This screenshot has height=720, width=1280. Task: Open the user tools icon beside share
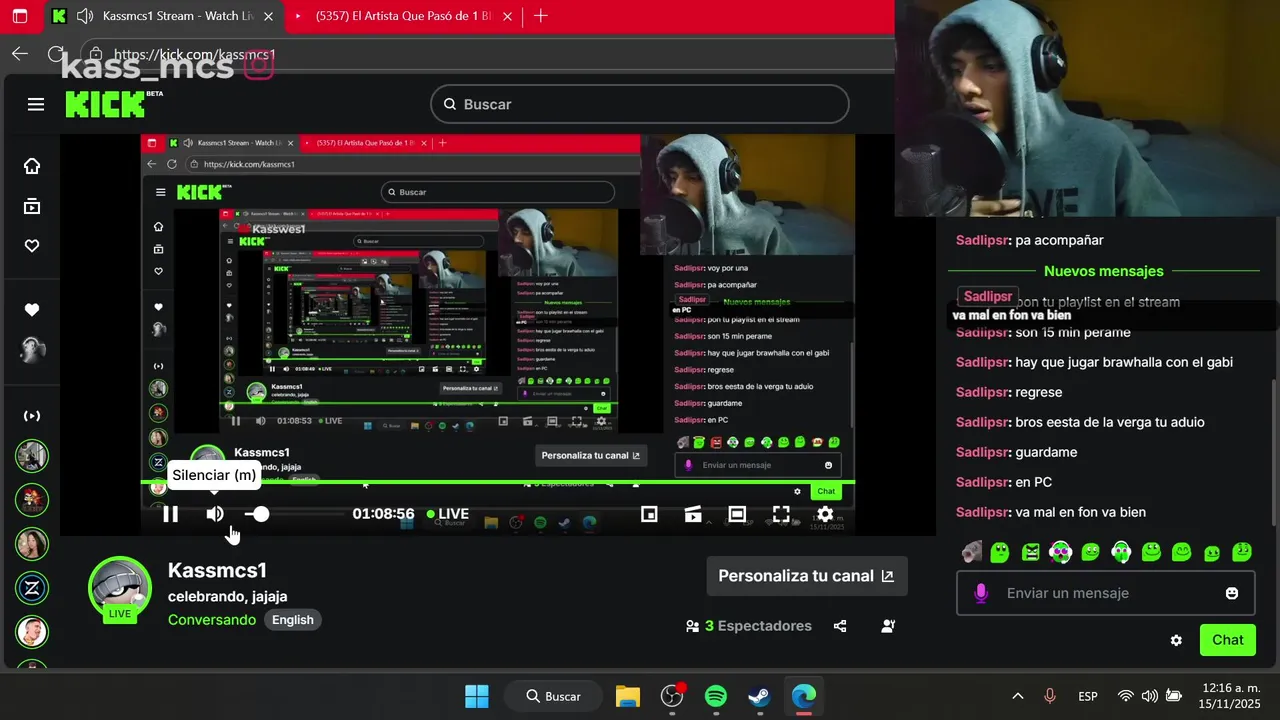coord(888,626)
